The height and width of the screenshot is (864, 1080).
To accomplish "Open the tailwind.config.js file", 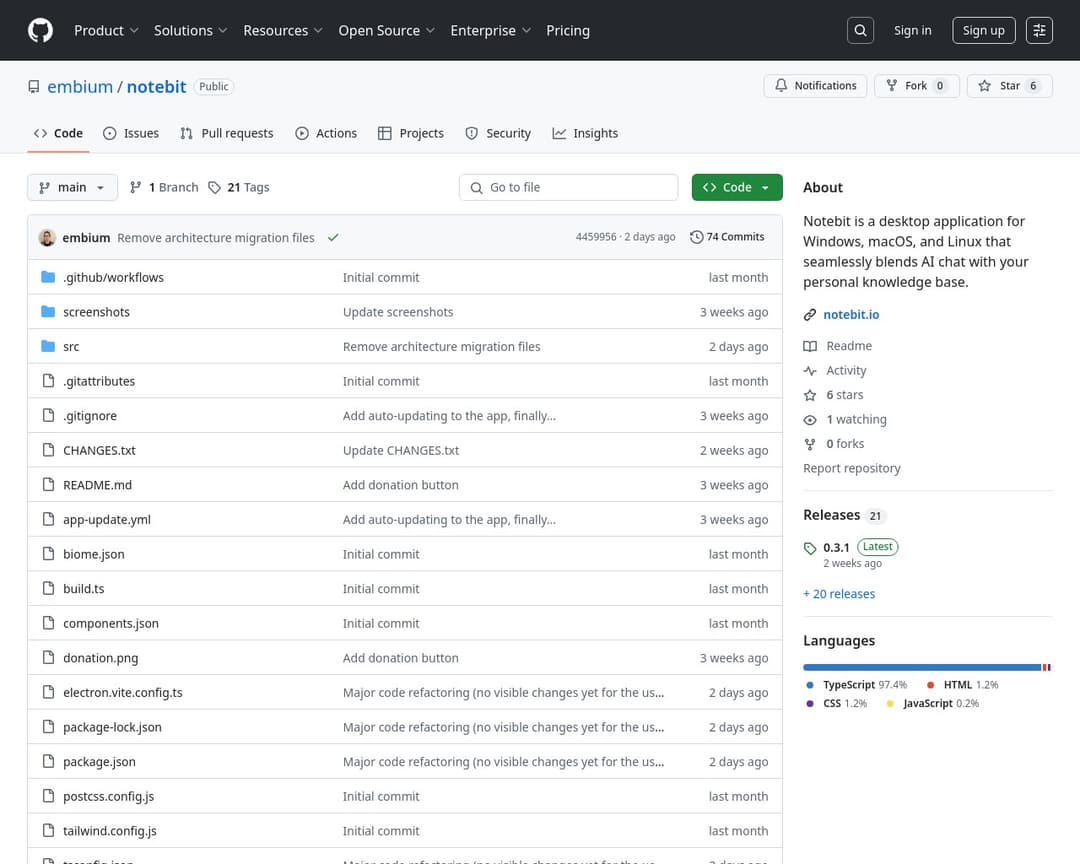I will coord(110,831).
